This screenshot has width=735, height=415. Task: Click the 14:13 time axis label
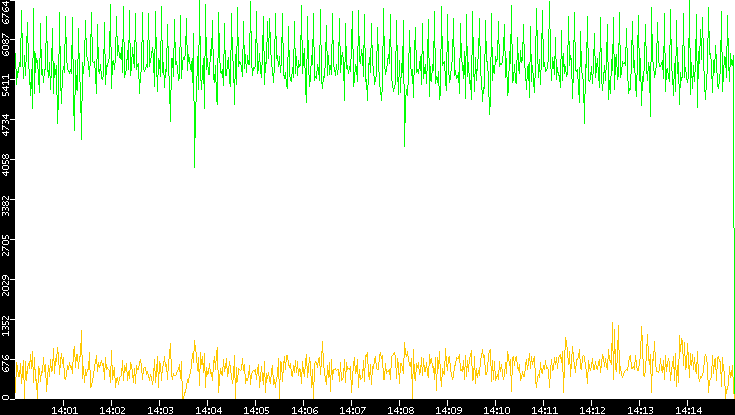click(x=641, y=411)
